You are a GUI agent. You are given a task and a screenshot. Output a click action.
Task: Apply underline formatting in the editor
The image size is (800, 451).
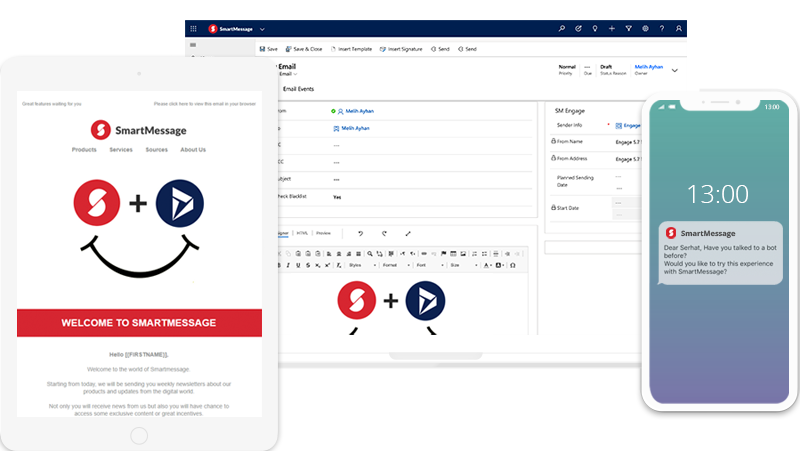[x=298, y=265]
